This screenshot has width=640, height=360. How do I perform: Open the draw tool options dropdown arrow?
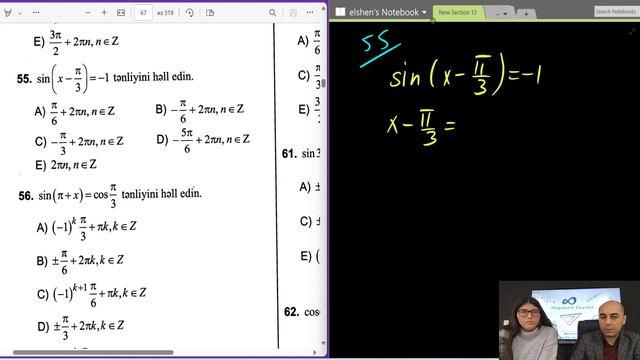20,13
